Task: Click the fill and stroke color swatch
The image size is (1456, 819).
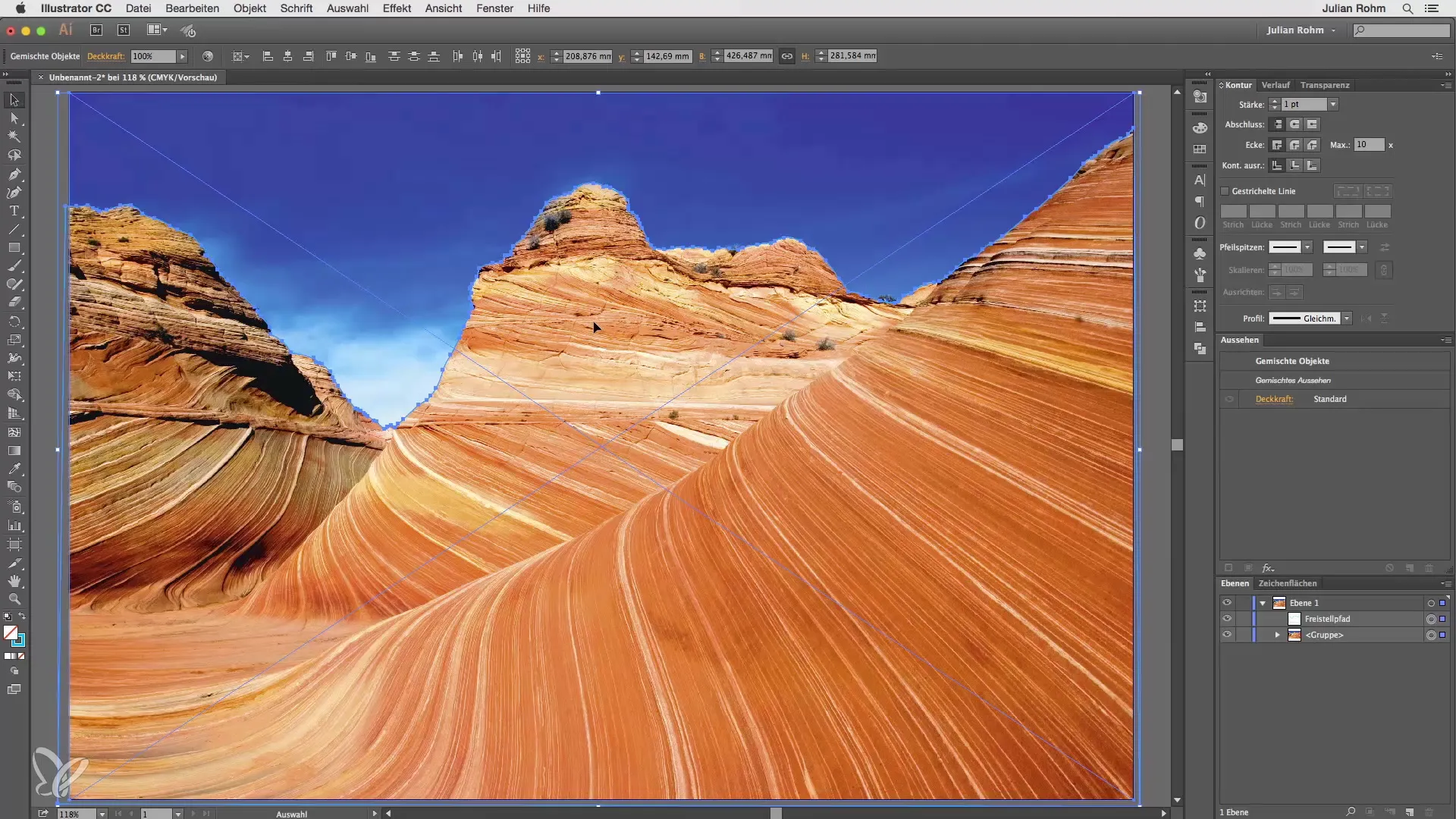Action: click(11, 633)
